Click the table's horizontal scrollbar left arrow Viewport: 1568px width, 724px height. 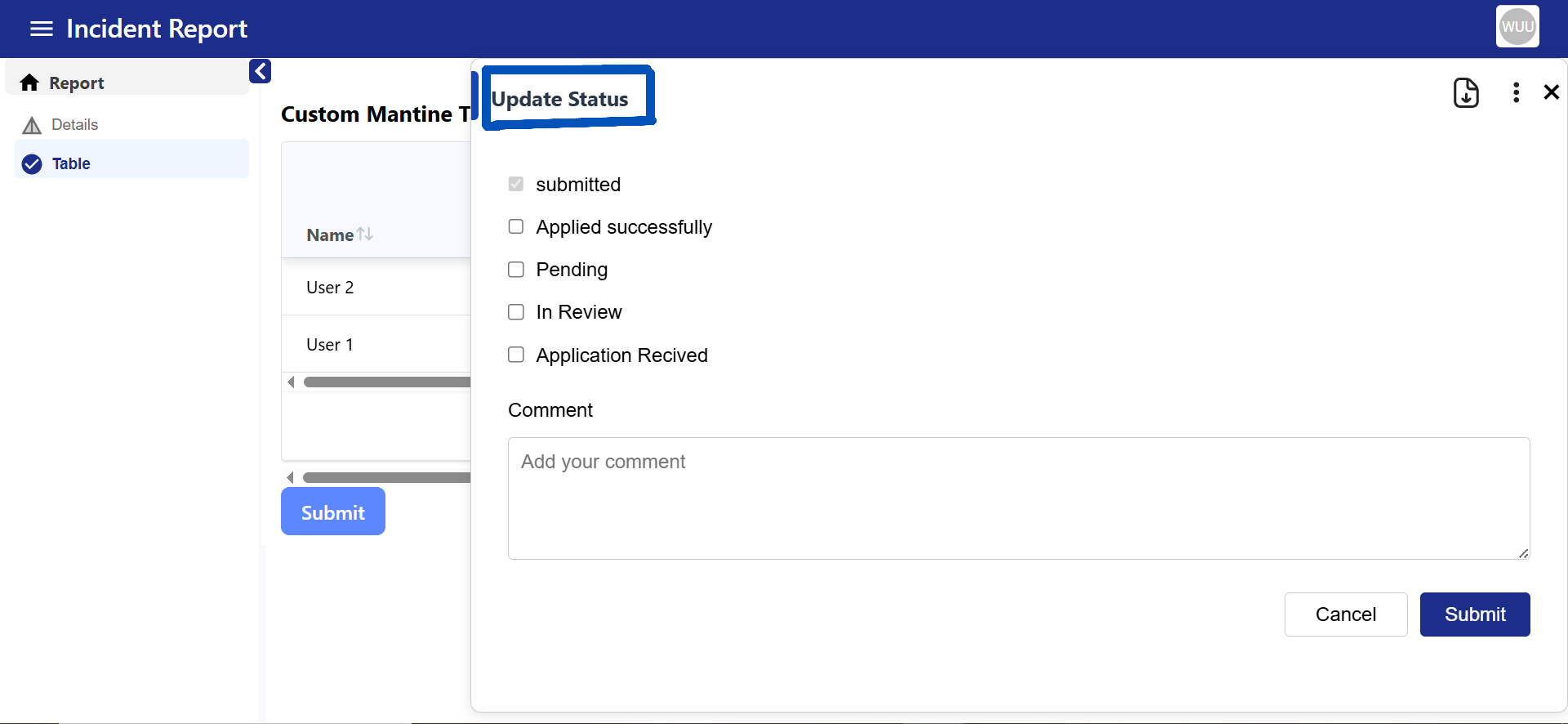coord(291,382)
